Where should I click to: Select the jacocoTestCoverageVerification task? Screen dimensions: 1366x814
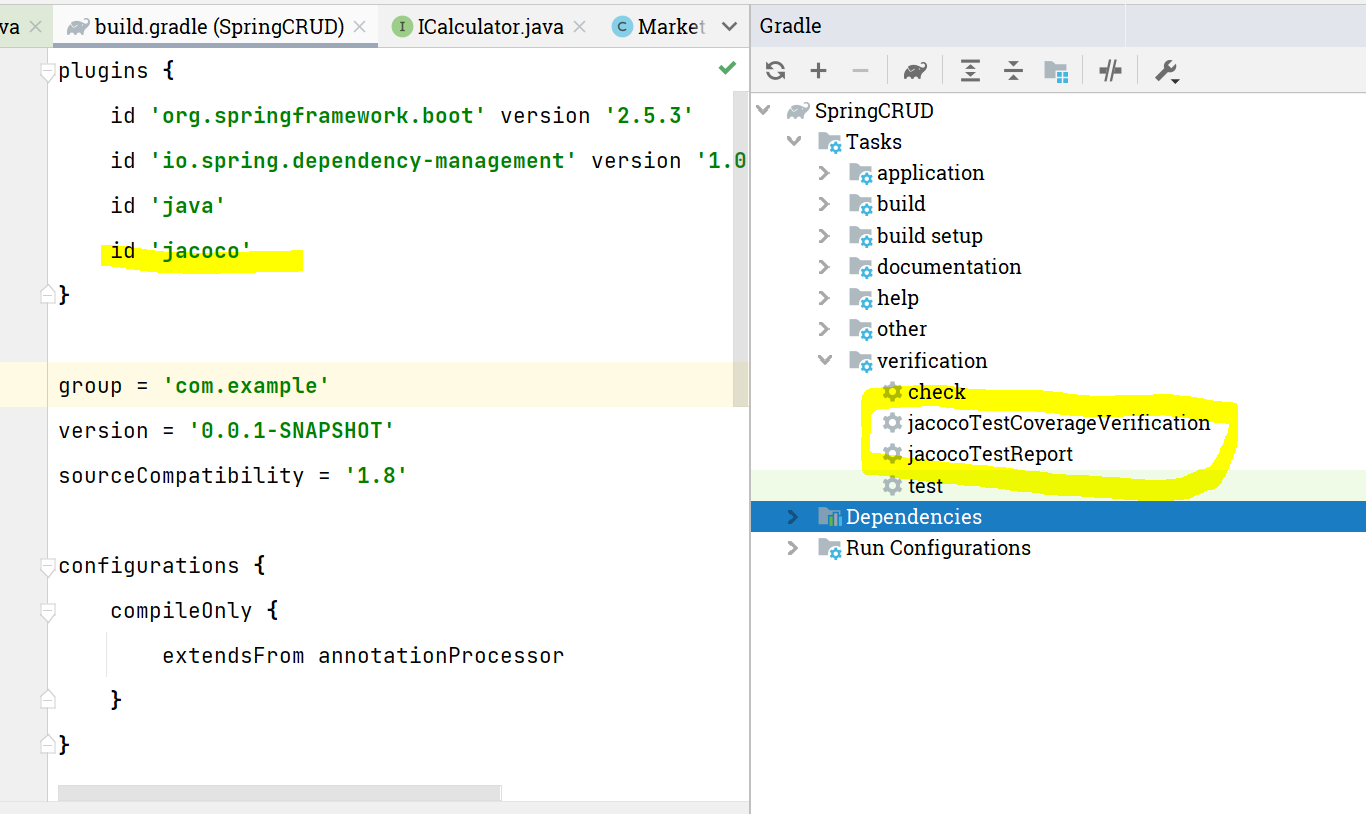[1059, 423]
